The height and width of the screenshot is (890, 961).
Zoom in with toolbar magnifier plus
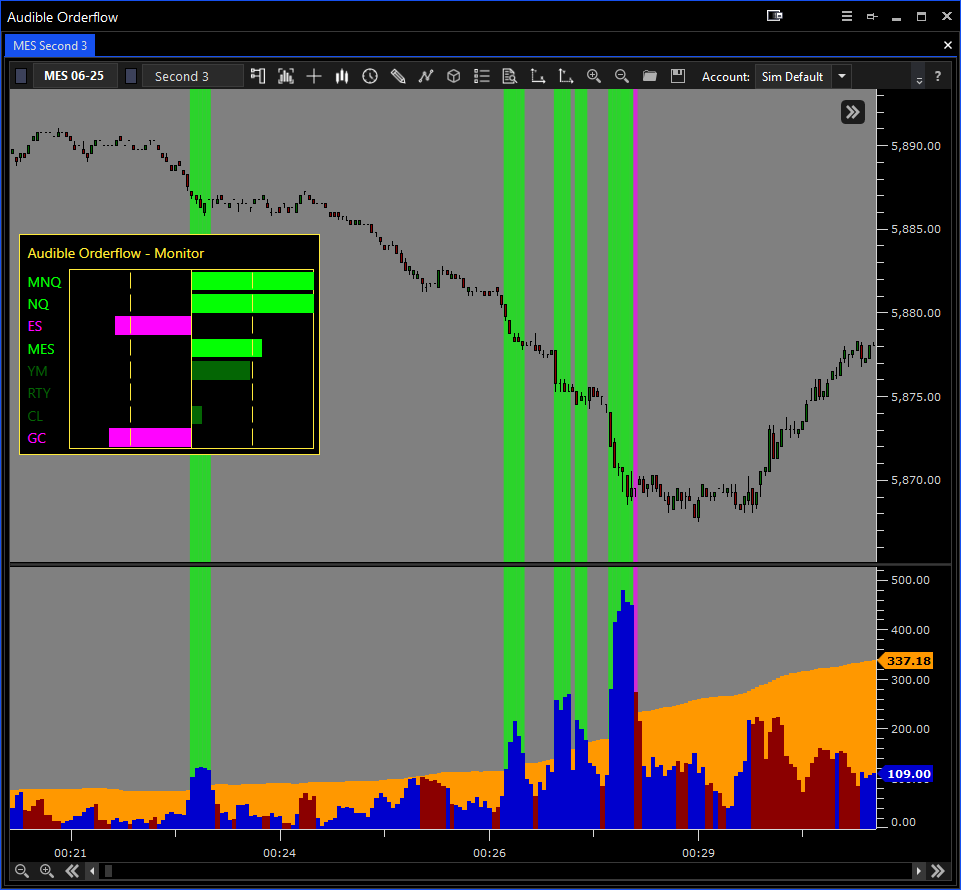(593, 76)
